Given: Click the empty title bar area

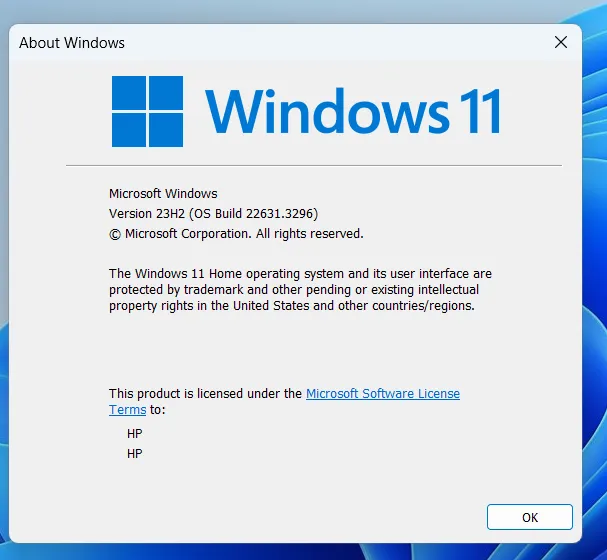Looking at the screenshot, I should coord(330,43).
